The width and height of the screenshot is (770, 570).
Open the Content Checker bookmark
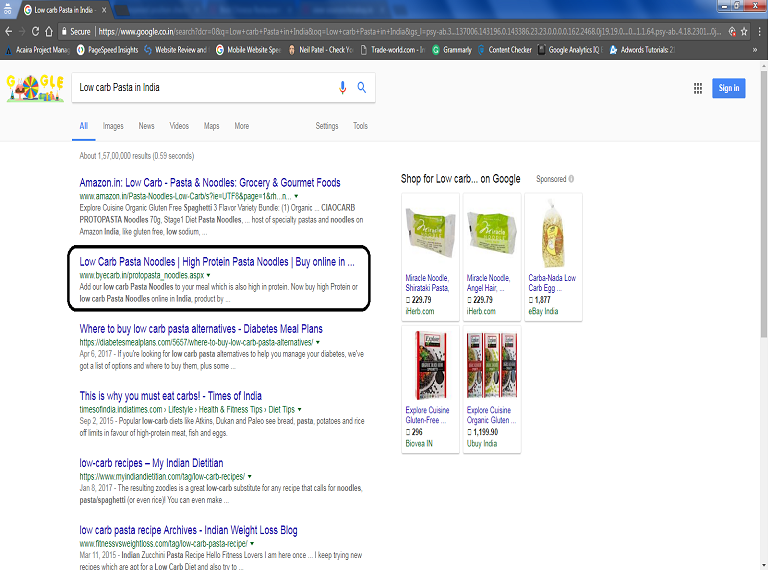pyautogui.click(x=504, y=50)
